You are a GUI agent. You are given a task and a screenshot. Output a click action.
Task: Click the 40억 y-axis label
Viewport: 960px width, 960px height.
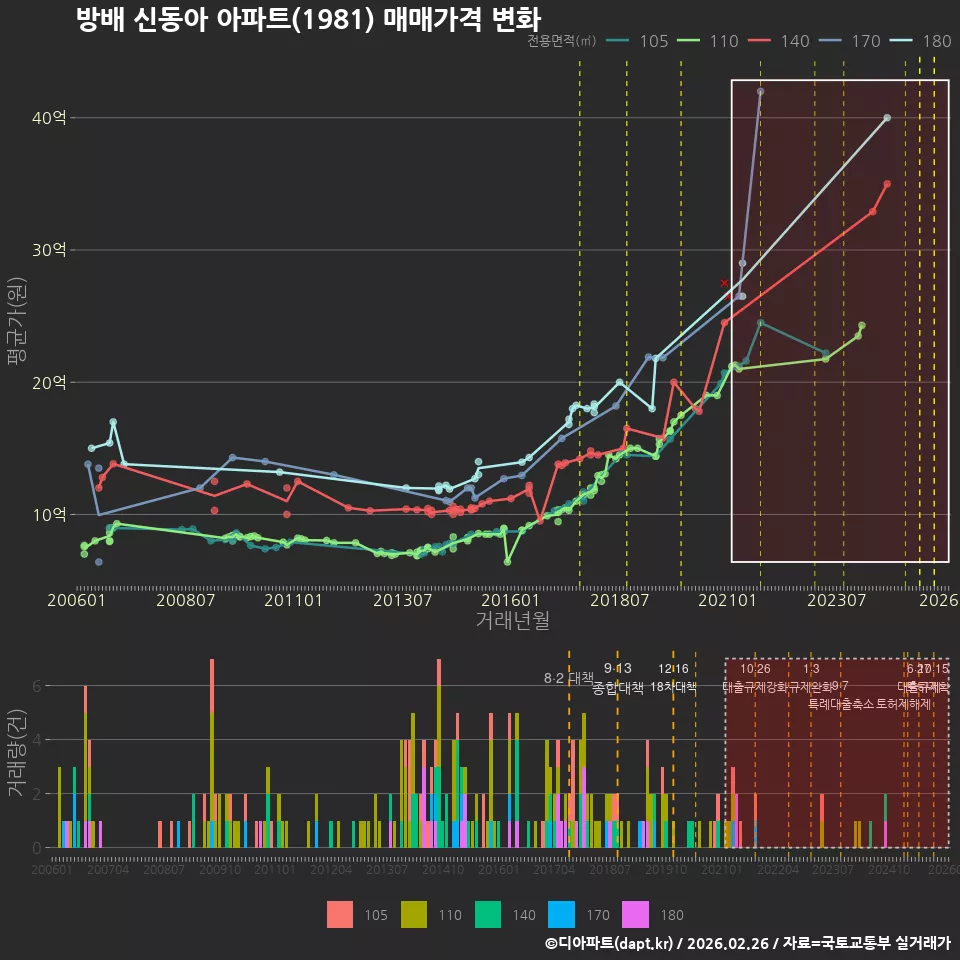(x=49, y=118)
